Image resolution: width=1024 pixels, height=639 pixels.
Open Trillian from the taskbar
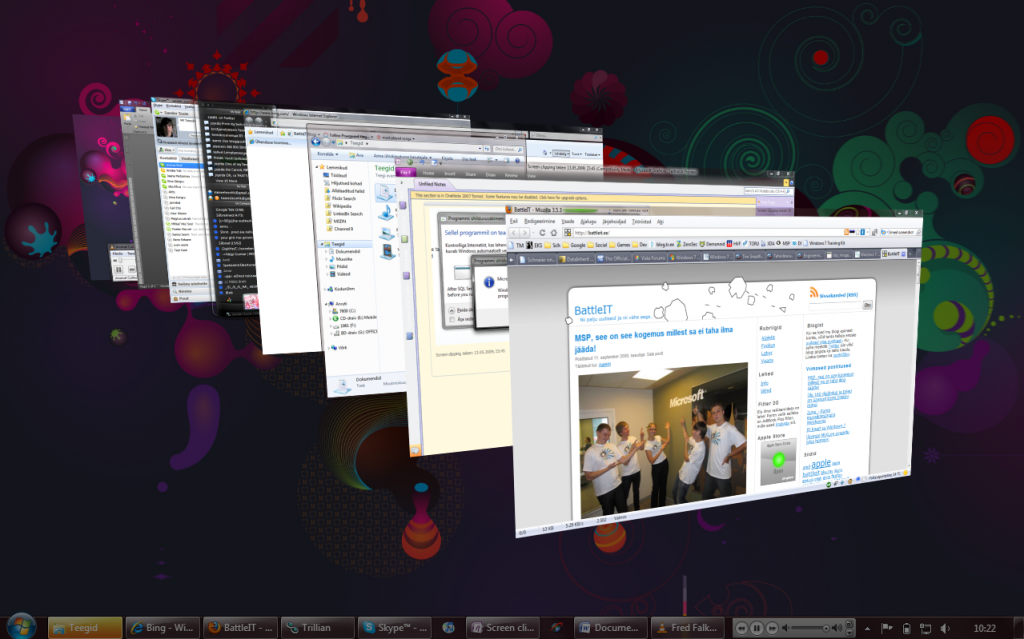pos(317,628)
